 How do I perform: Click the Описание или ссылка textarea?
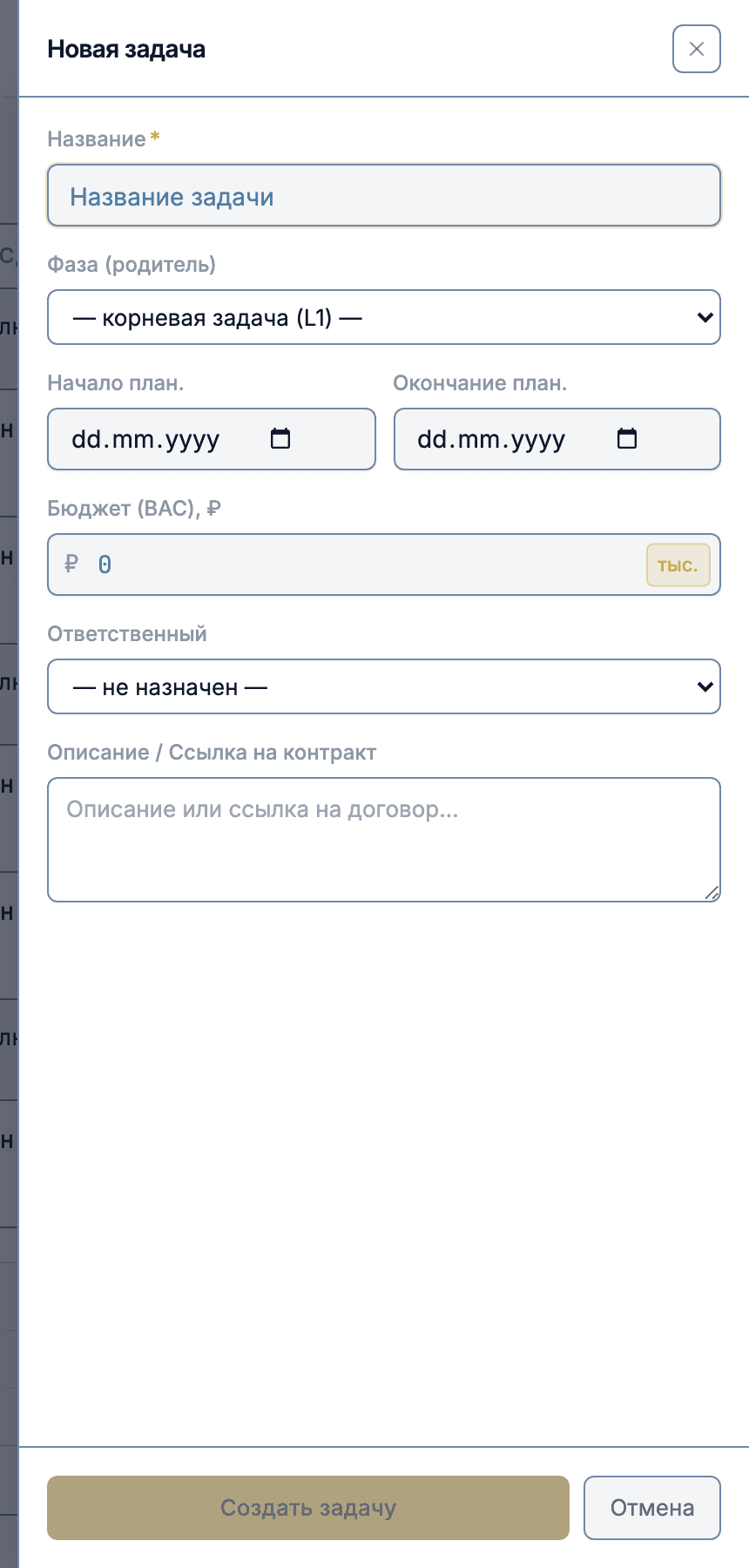click(384, 840)
